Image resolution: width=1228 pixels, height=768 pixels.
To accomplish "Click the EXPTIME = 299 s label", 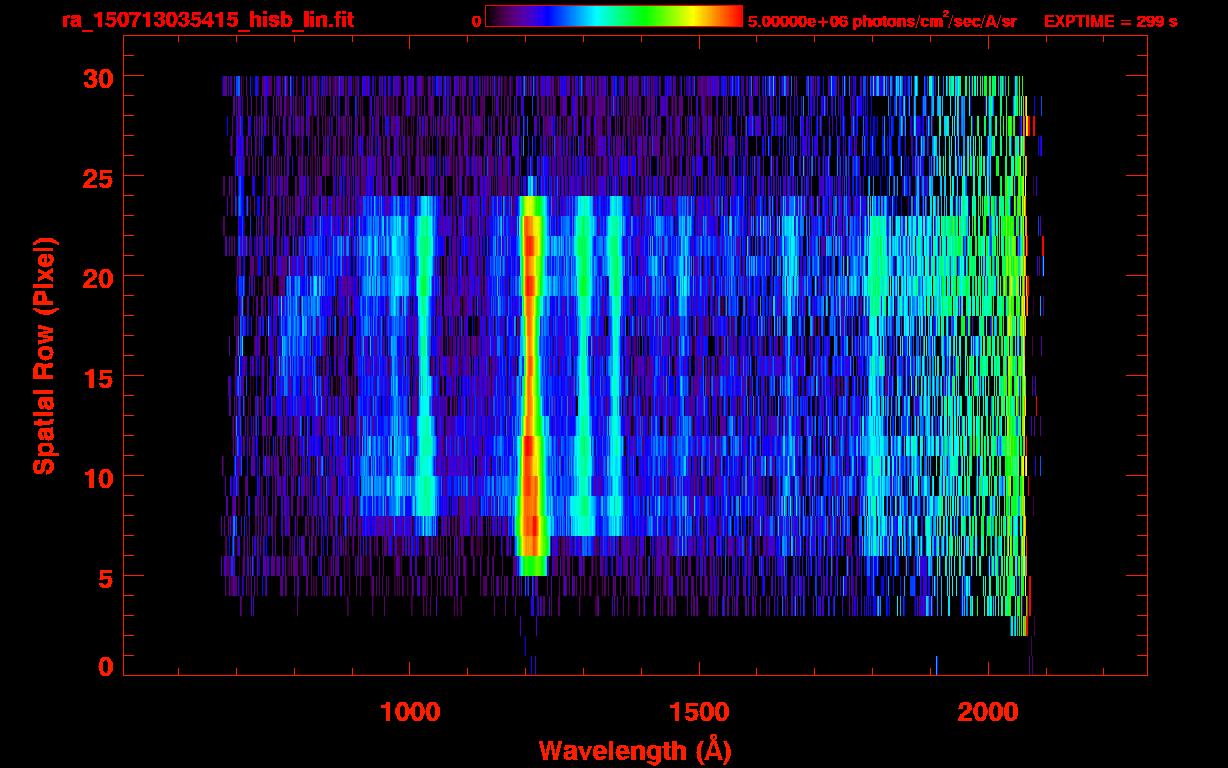I will tap(1110, 21).
